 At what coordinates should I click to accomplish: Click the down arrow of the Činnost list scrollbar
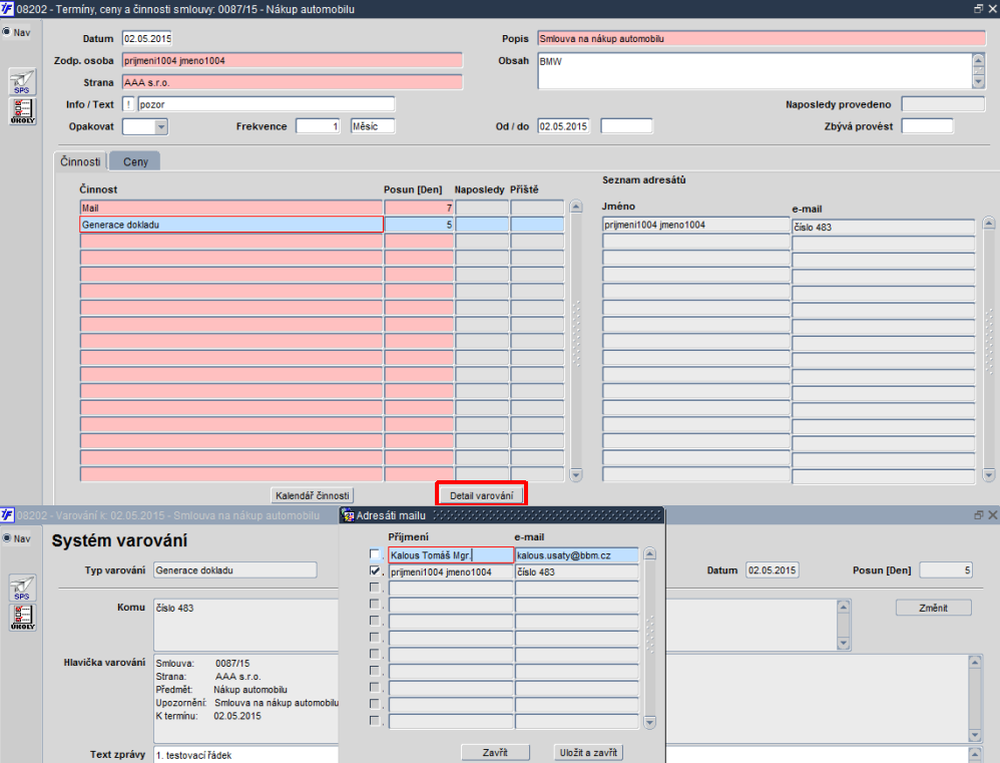[x=575, y=475]
